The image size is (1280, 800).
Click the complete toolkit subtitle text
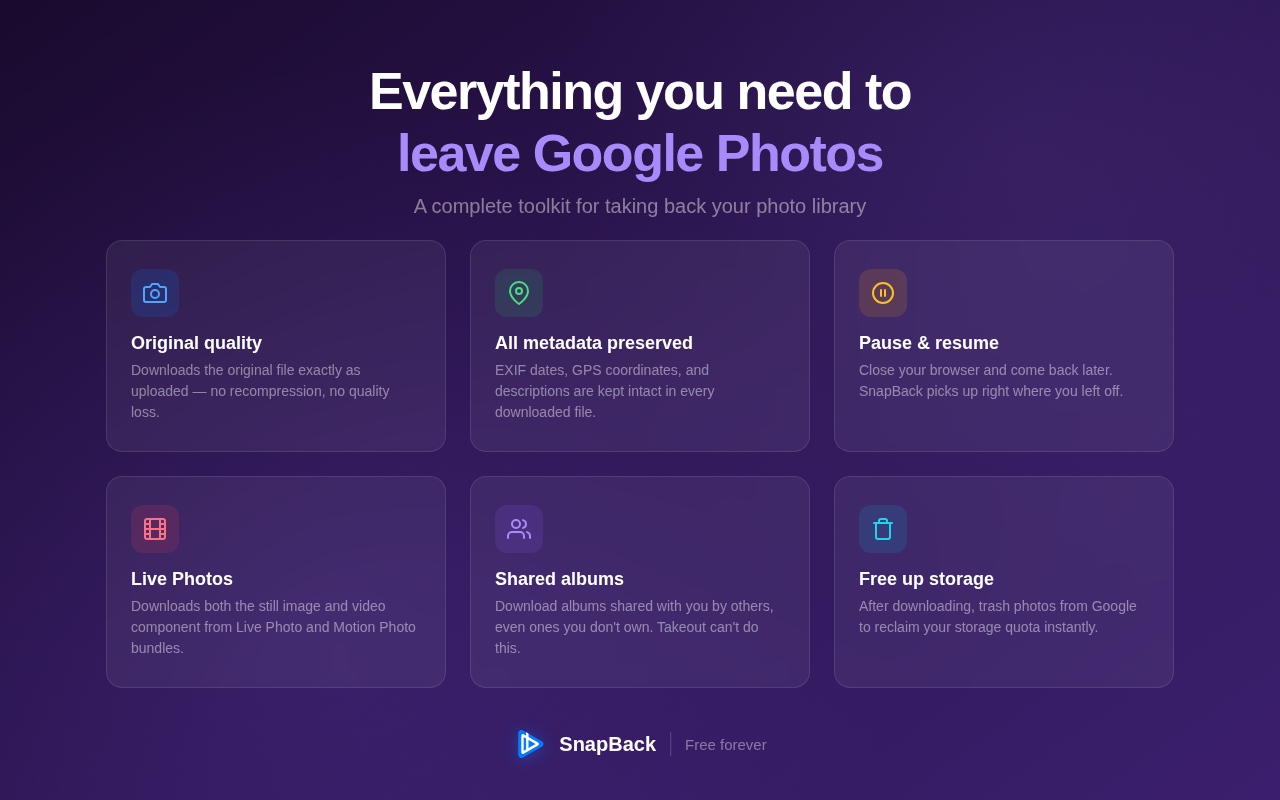coord(640,206)
